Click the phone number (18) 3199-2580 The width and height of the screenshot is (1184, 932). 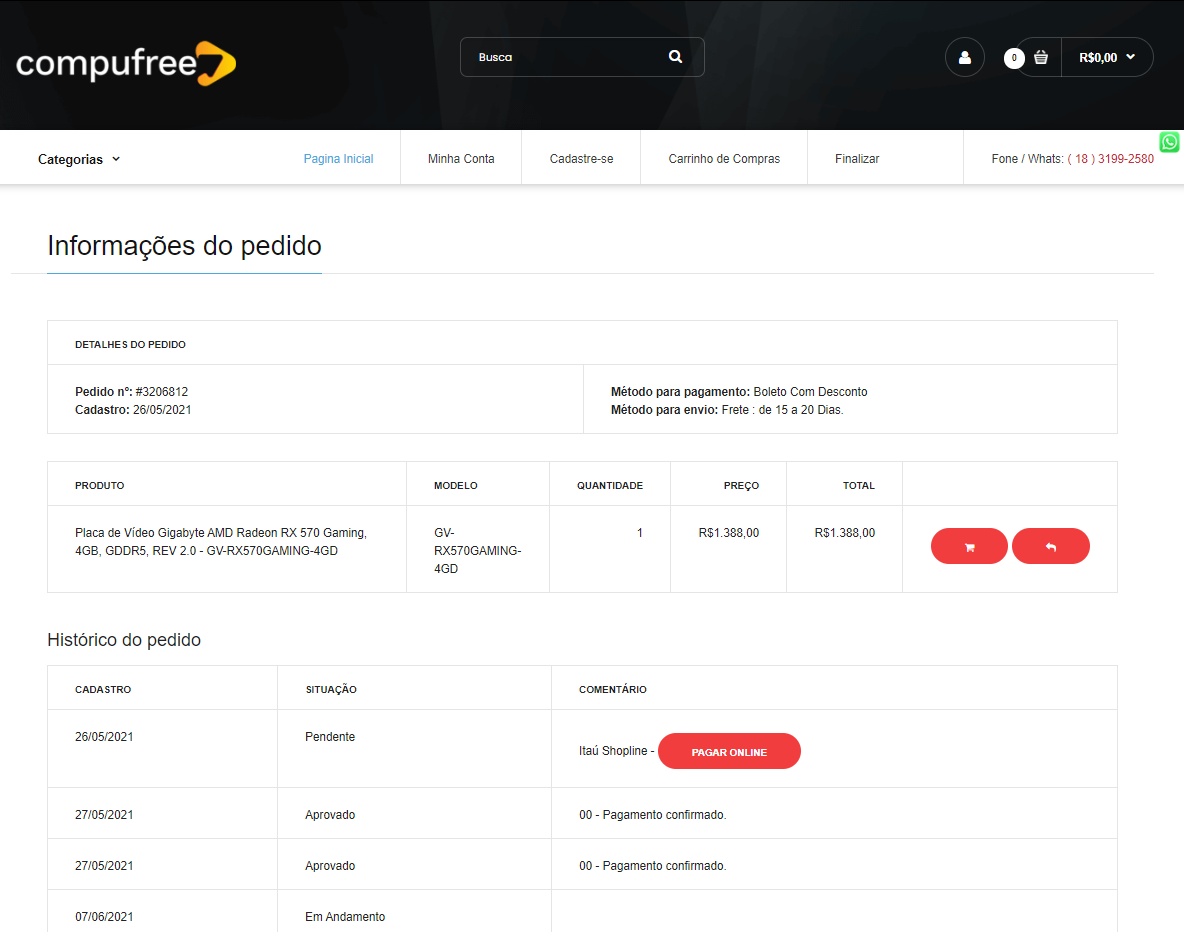point(1110,159)
